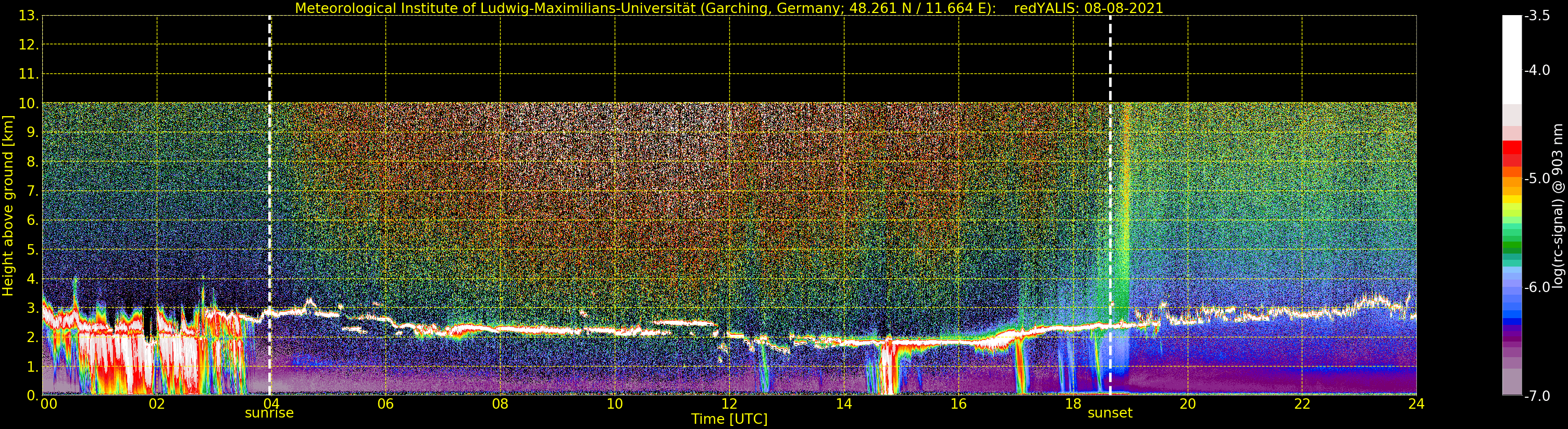This screenshot has height=429, width=1568.
Task: Select the 'log(rc-signal) @ 903 nm' colorbar label
Action: [1558, 206]
